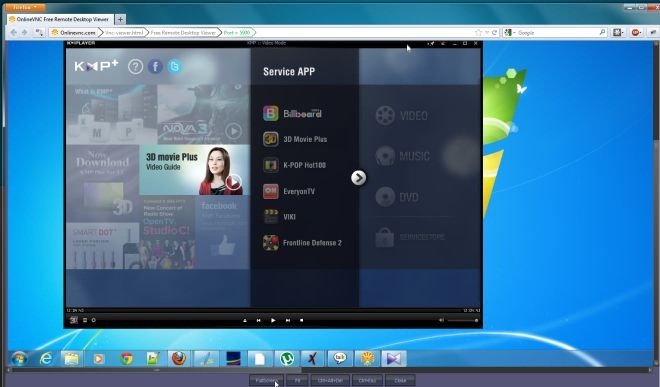Click Ctrl-Alt-Del VNC button
This screenshot has width=660, height=387.
pos(330,381)
